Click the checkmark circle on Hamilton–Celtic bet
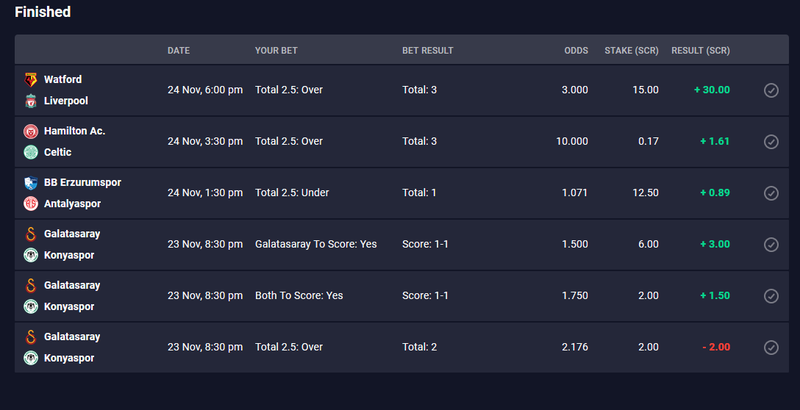 click(771, 142)
